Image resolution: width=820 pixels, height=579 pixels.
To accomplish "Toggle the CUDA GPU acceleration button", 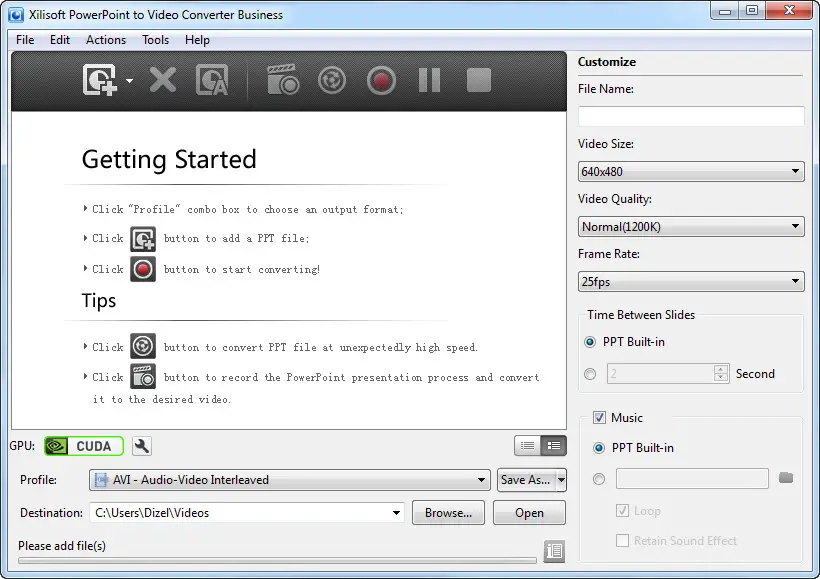I will coord(84,446).
